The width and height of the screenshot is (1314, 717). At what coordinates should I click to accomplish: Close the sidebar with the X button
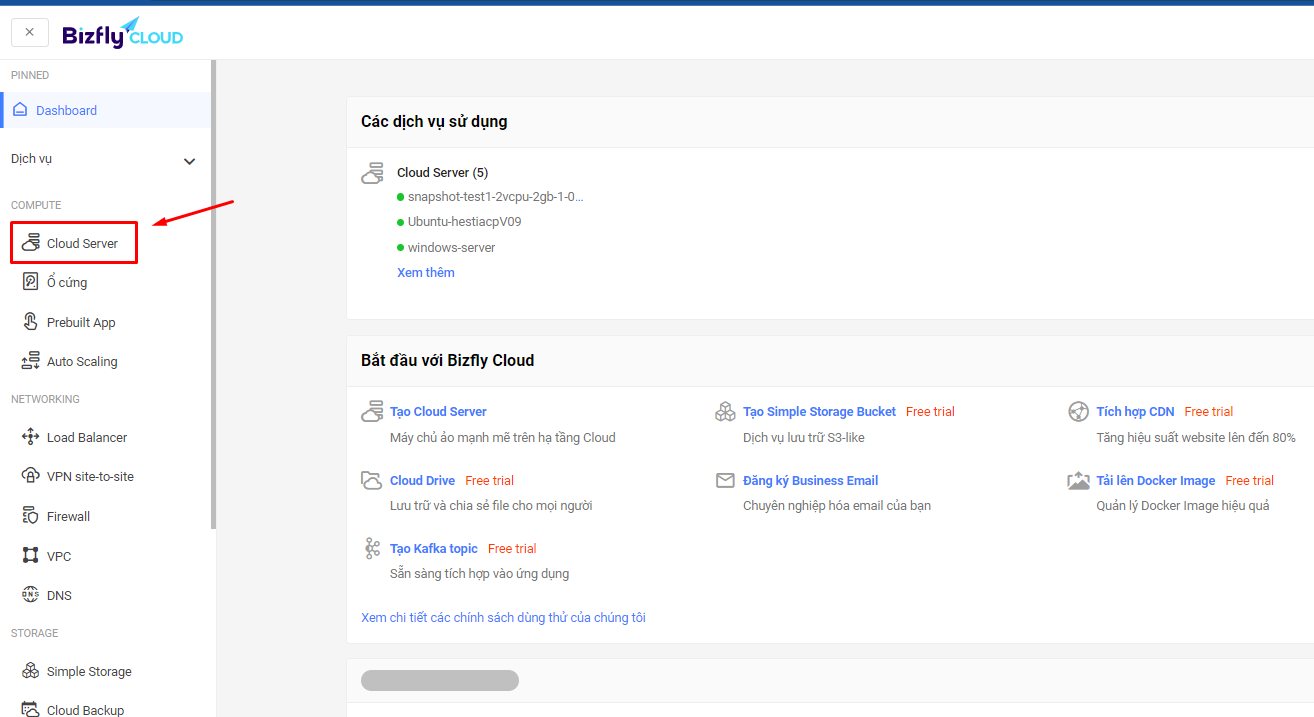click(x=30, y=32)
